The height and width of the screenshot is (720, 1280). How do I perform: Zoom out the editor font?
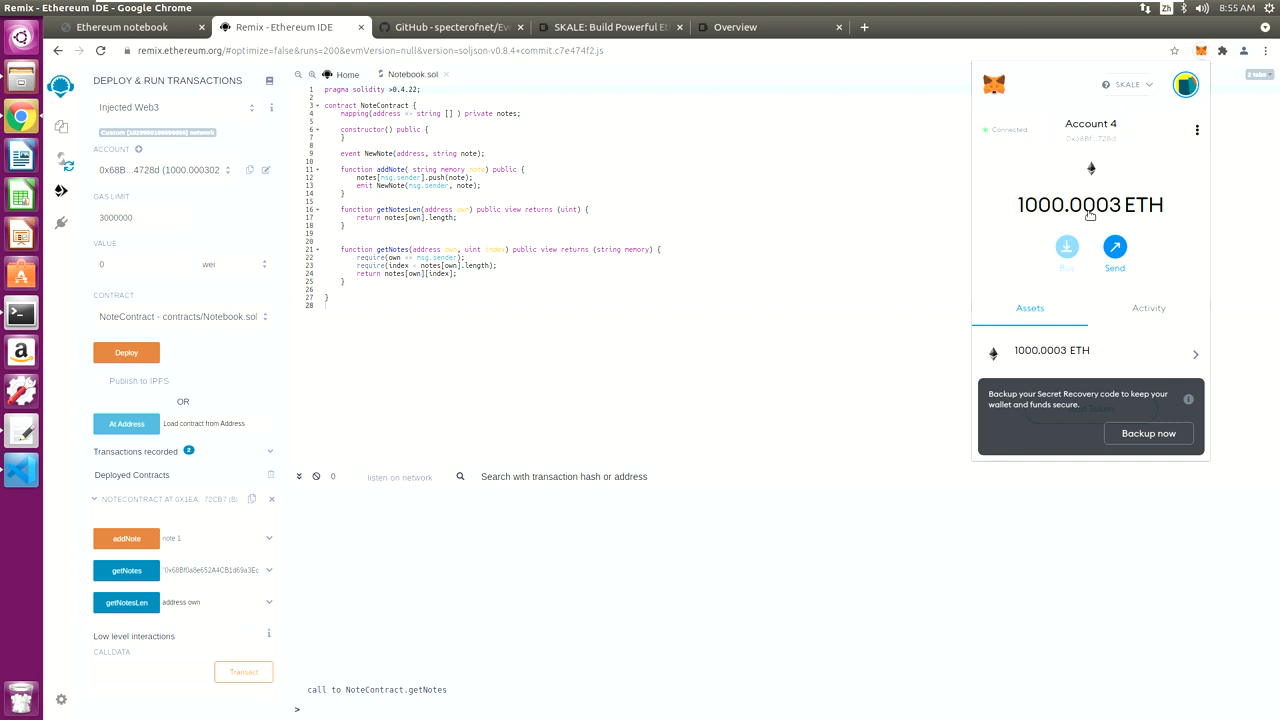298,75
